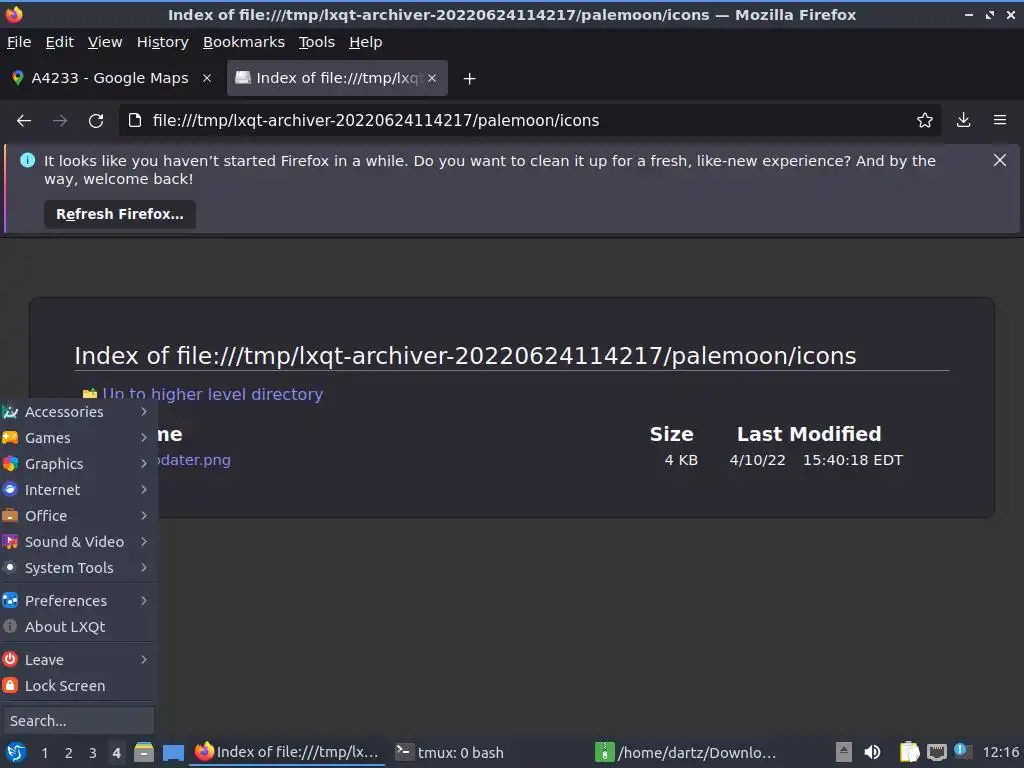Reload the current page
Viewport: 1024px width, 768px height.
pyautogui.click(x=96, y=121)
